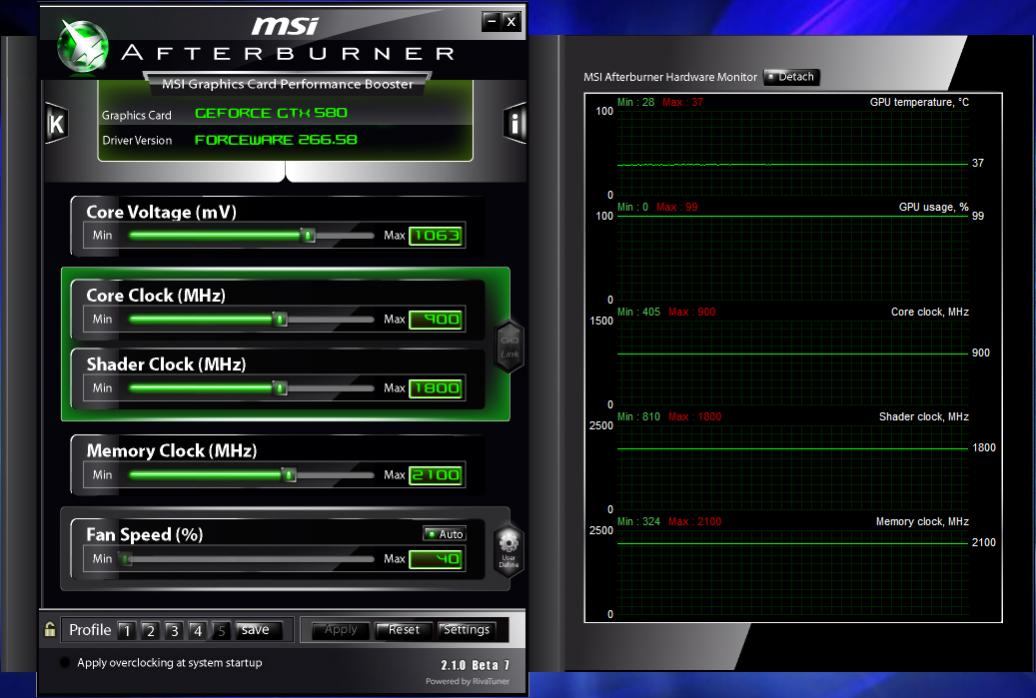Viewport: 1036px width, 698px height.
Task: Click the GPU usage current value 99
Action: tap(978, 216)
